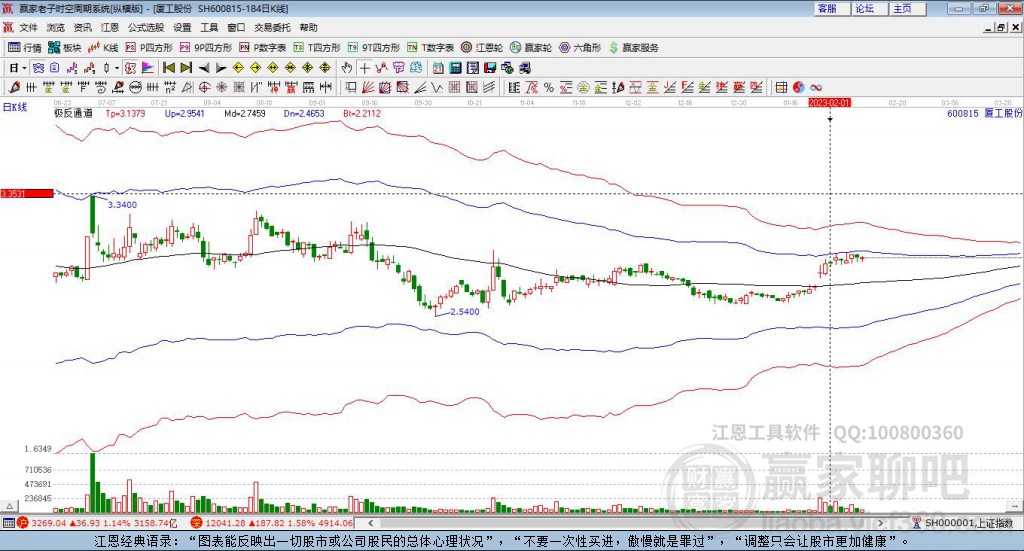
Task: Click the 极反通道 indicator name
Action: click(x=73, y=113)
